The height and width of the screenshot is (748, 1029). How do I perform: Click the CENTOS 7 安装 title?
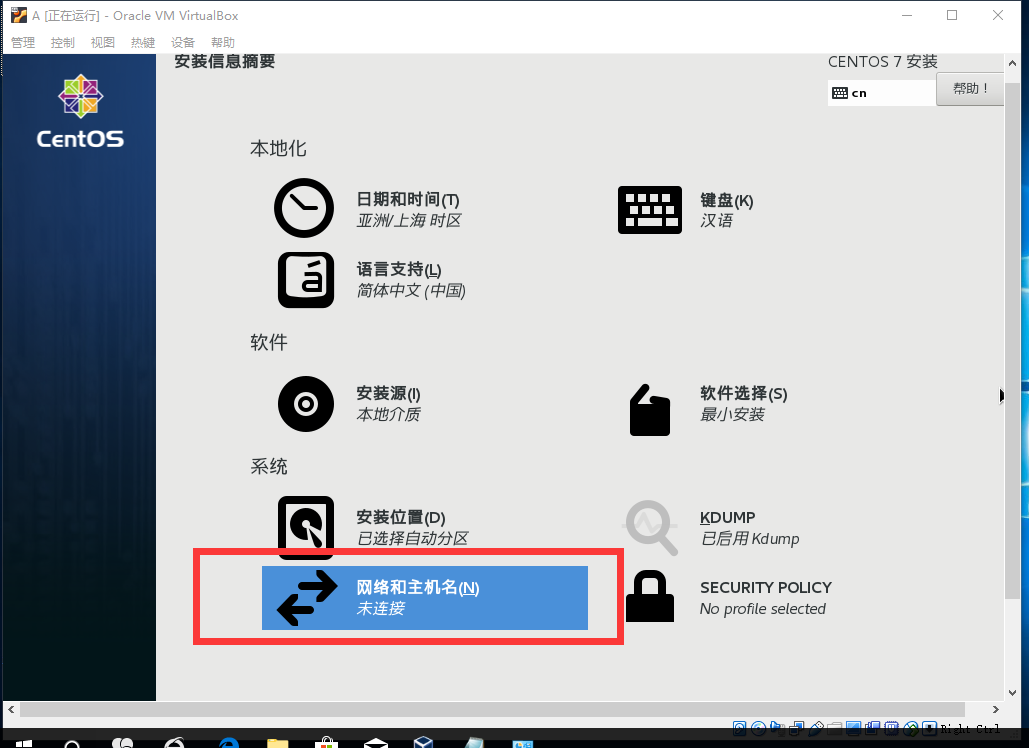883,62
